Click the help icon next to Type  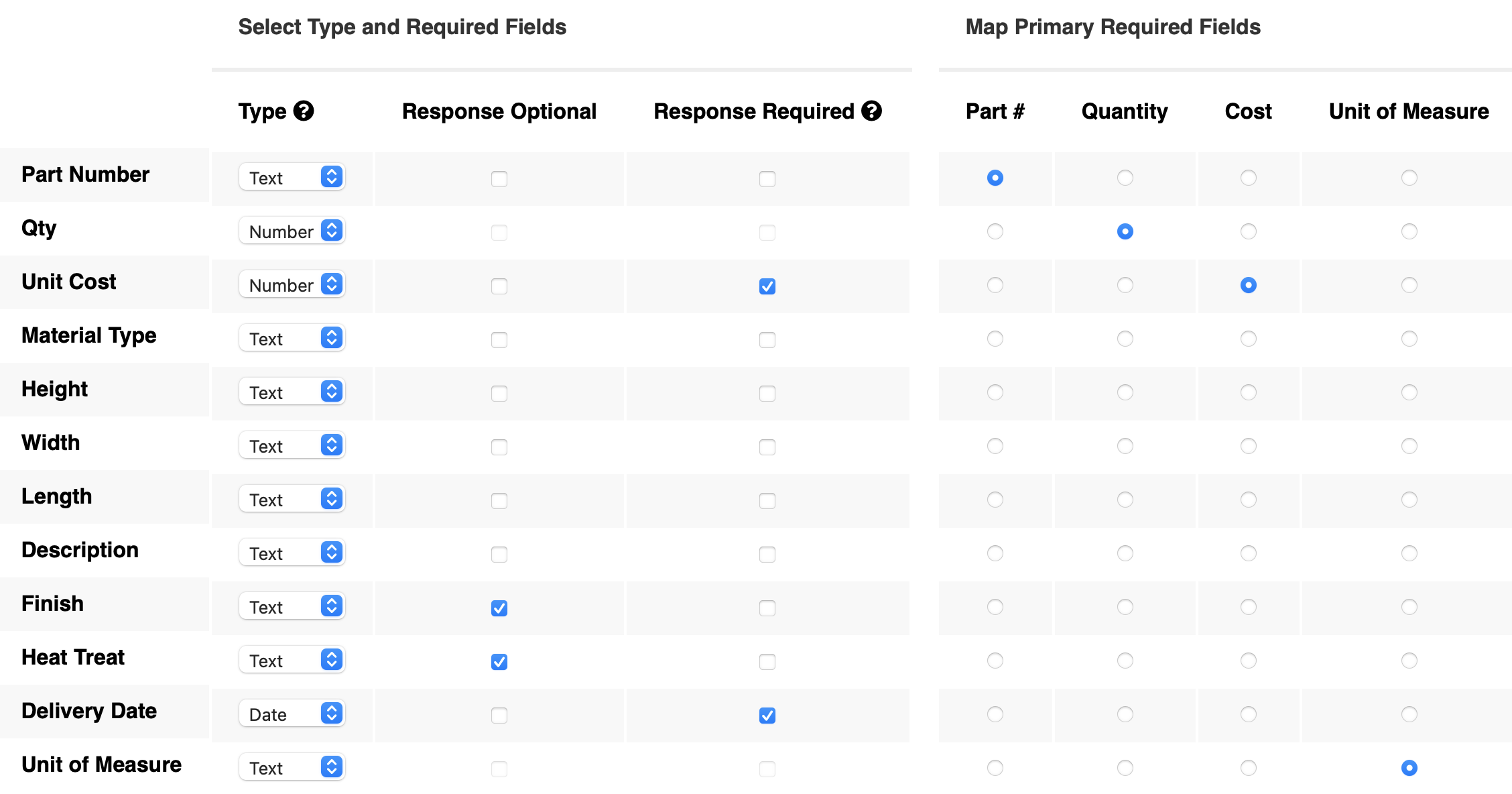[x=304, y=111]
